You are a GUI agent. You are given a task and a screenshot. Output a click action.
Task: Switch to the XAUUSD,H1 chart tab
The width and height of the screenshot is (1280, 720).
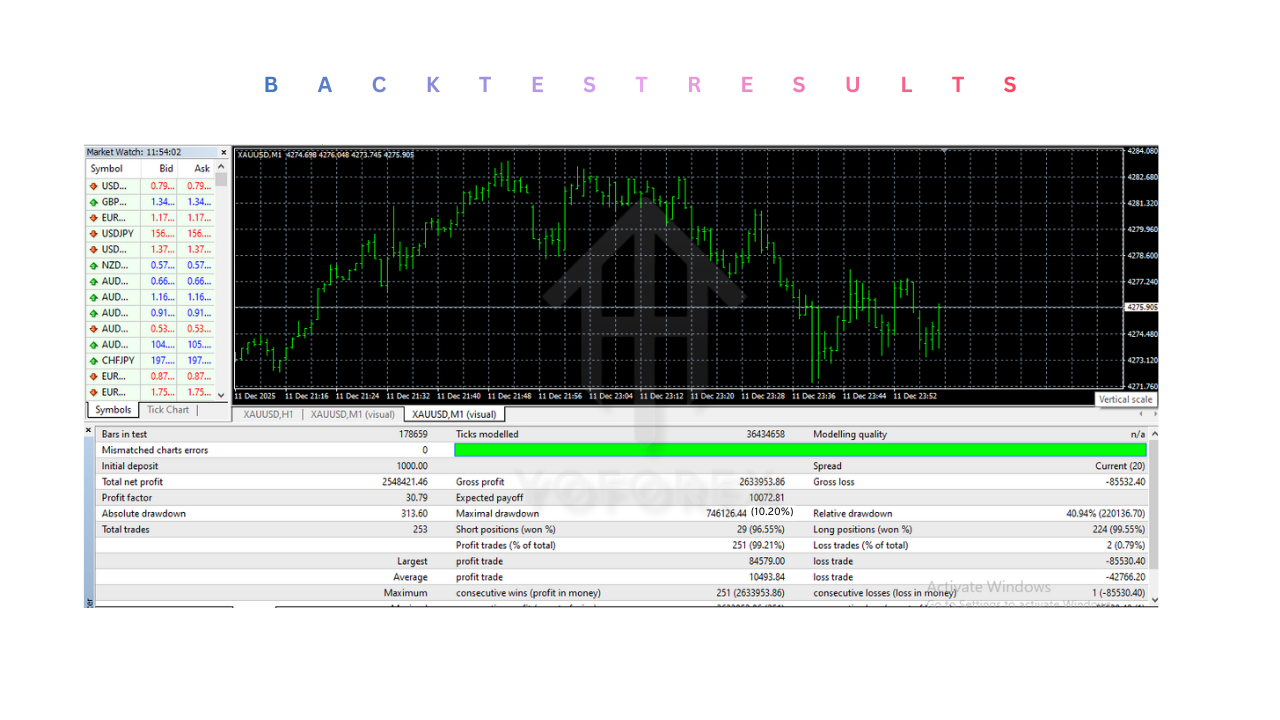267,414
